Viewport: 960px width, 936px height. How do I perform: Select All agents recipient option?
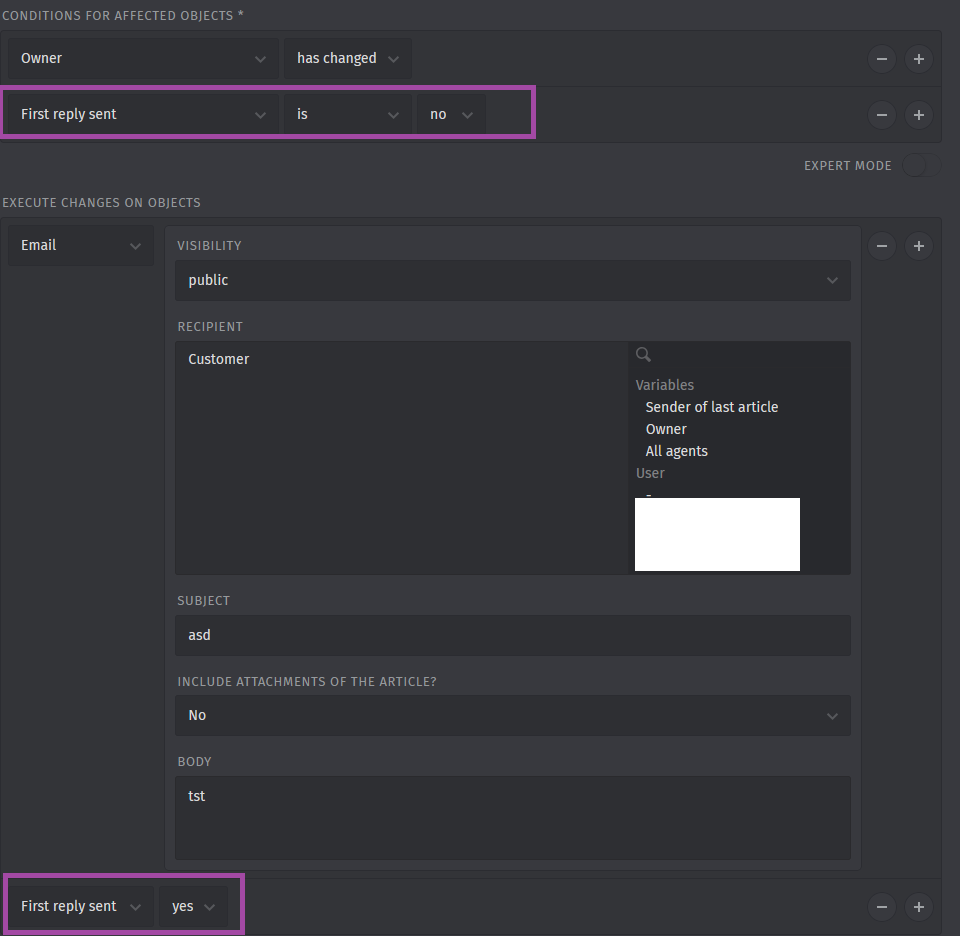click(677, 451)
